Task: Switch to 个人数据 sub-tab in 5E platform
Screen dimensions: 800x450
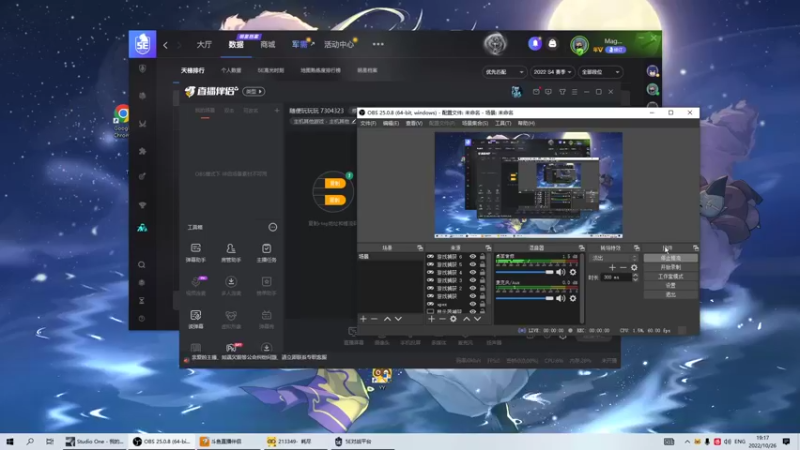Action: click(231, 70)
